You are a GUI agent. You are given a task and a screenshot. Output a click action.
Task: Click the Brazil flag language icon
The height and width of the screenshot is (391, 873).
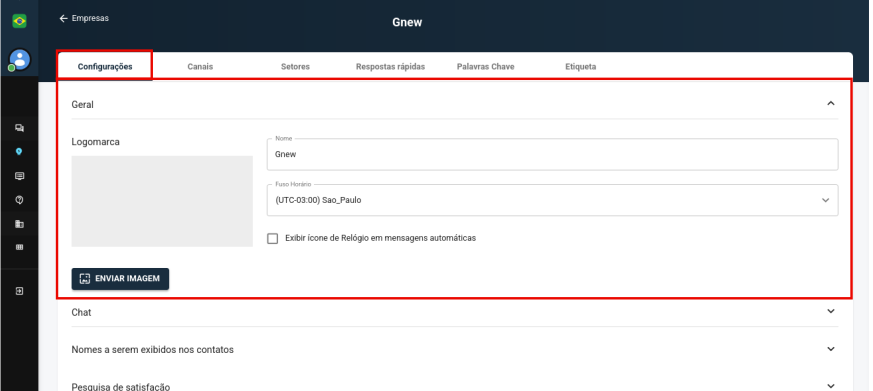click(19, 21)
